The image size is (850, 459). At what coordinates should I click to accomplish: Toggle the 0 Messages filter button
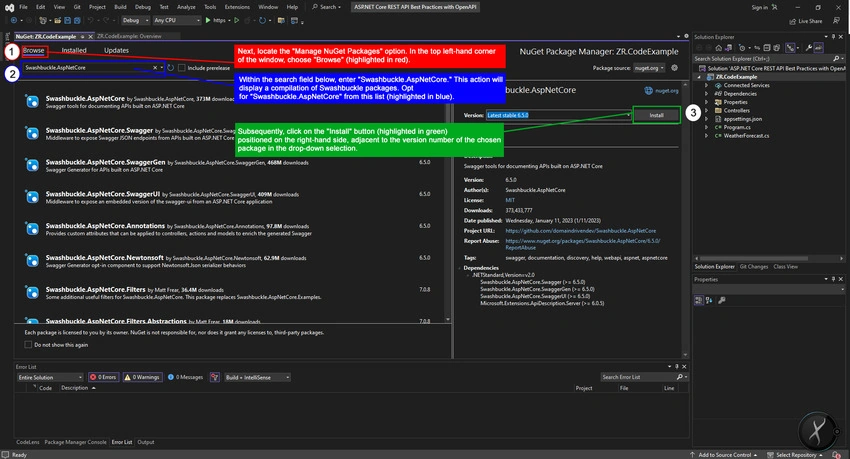[185, 377]
